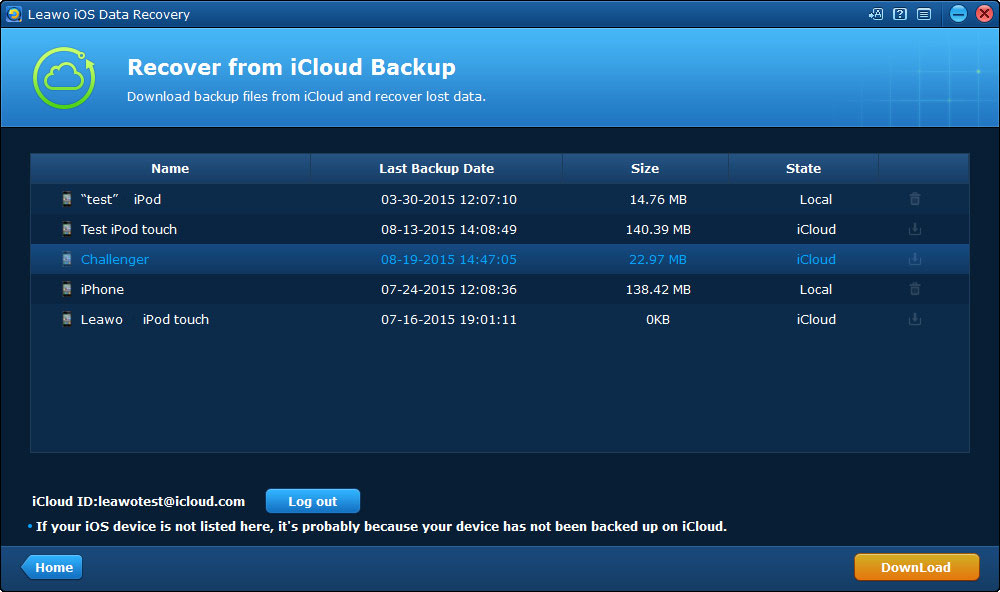The image size is (1000, 592).
Task: Click device icon beside Leawo iPod touch
Action: coord(66,319)
